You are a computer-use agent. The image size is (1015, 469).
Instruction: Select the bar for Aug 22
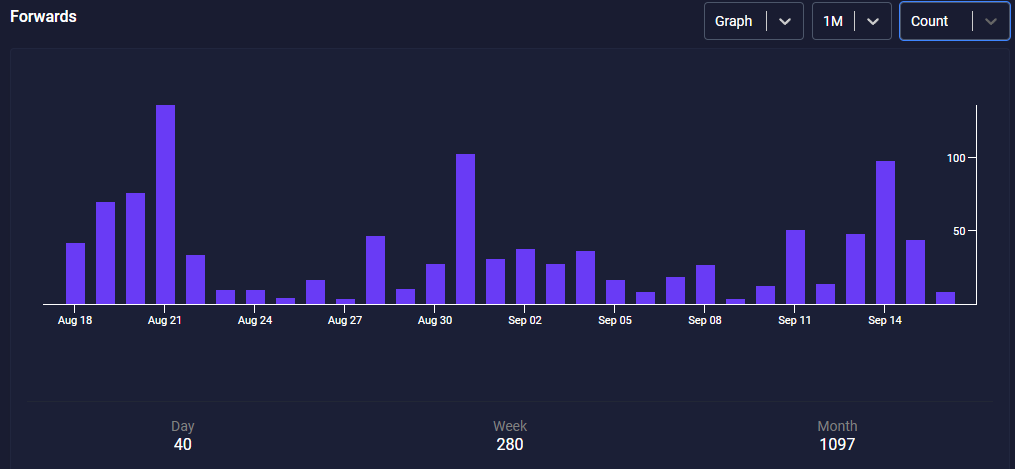pyautogui.click(x=195, y=279)
